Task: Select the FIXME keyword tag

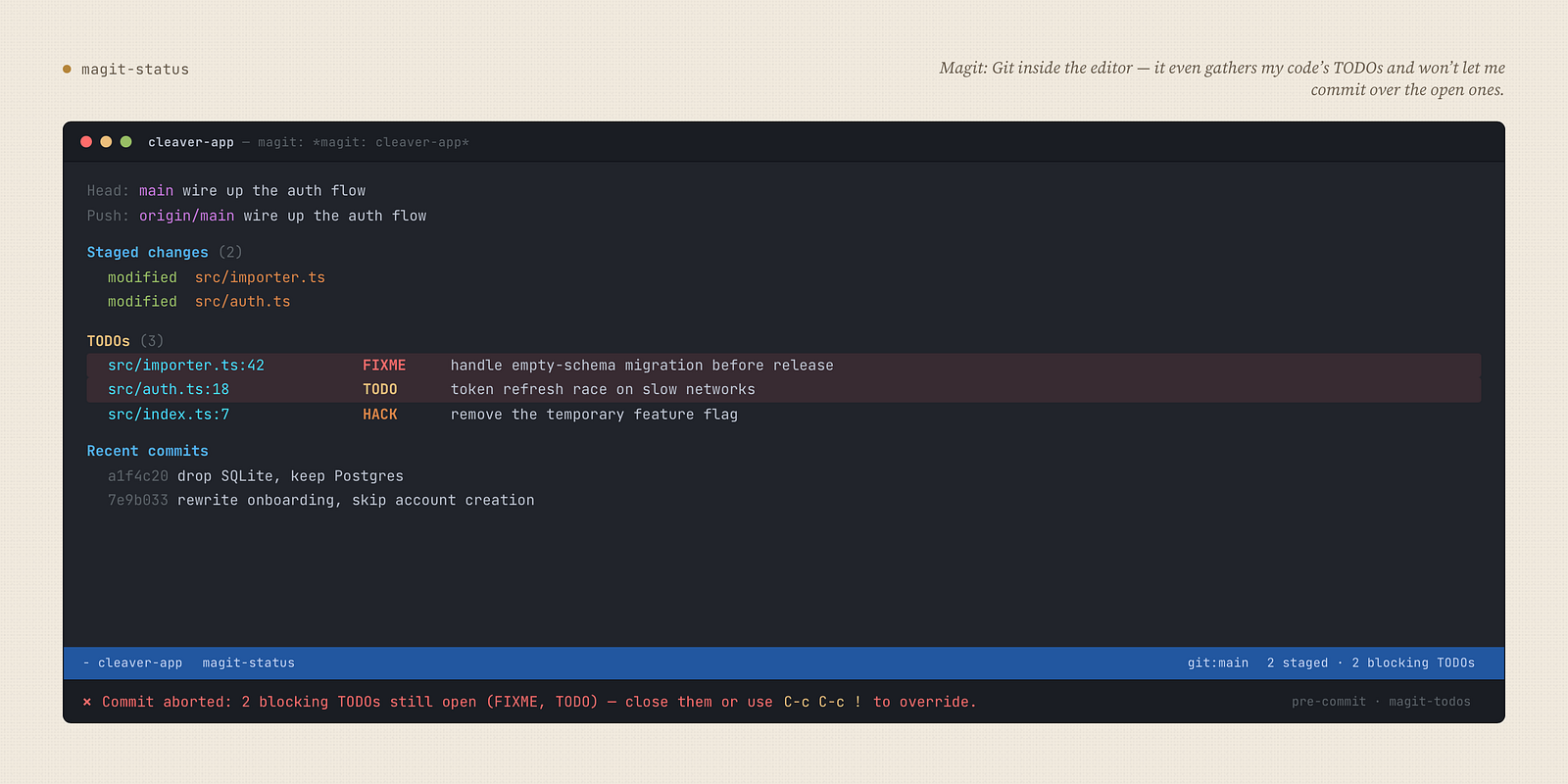Action: (384, 366)
